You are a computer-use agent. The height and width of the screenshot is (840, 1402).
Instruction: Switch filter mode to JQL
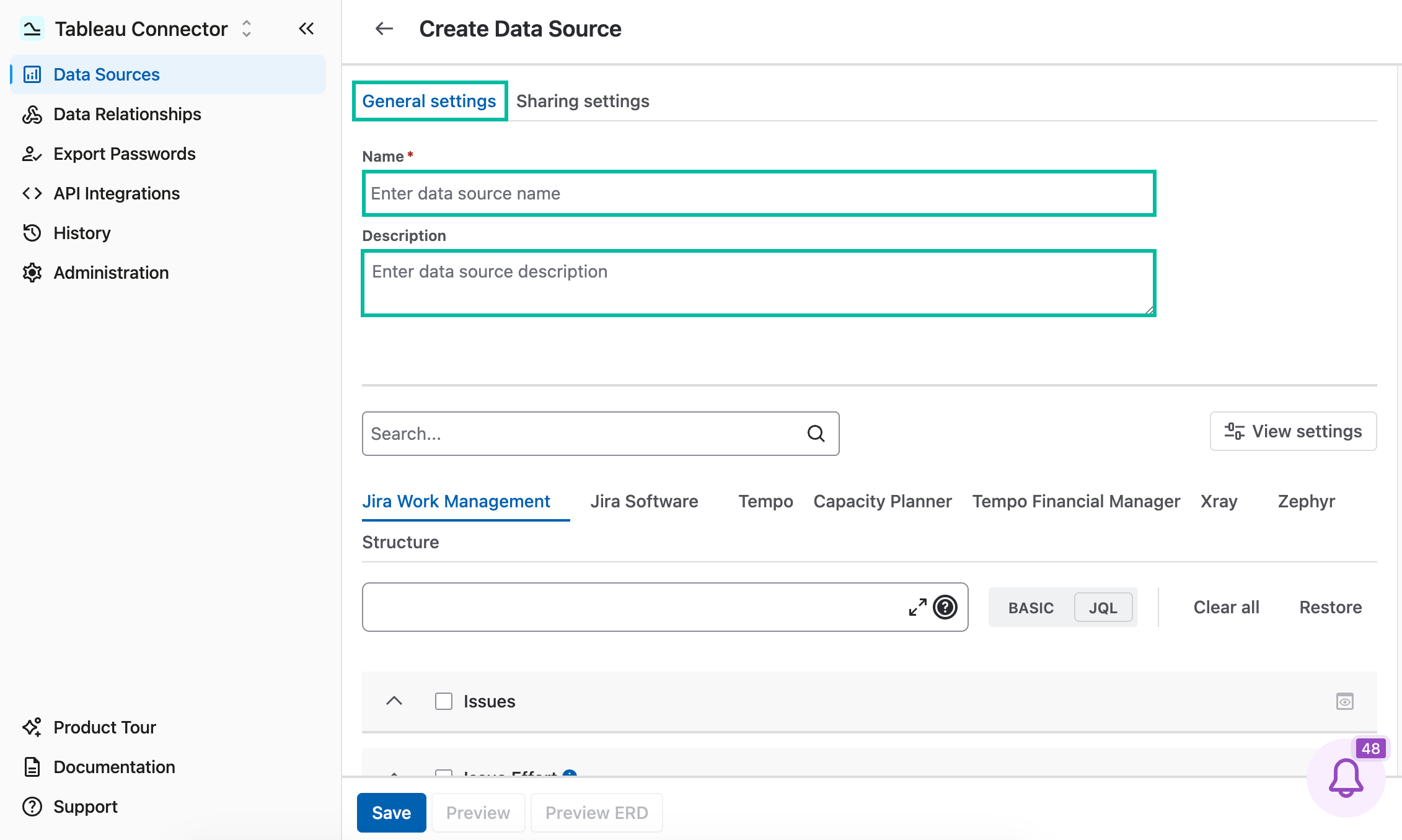coord(1103,608)
